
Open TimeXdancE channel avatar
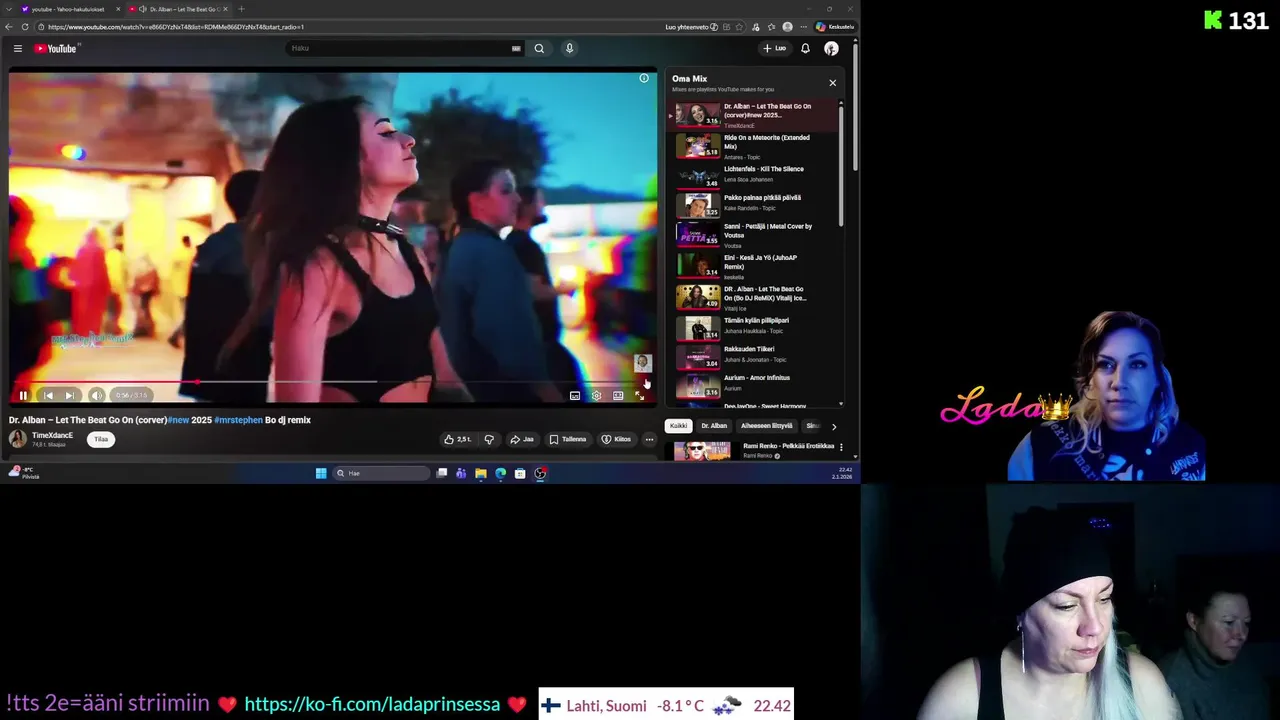coord(18,439)
